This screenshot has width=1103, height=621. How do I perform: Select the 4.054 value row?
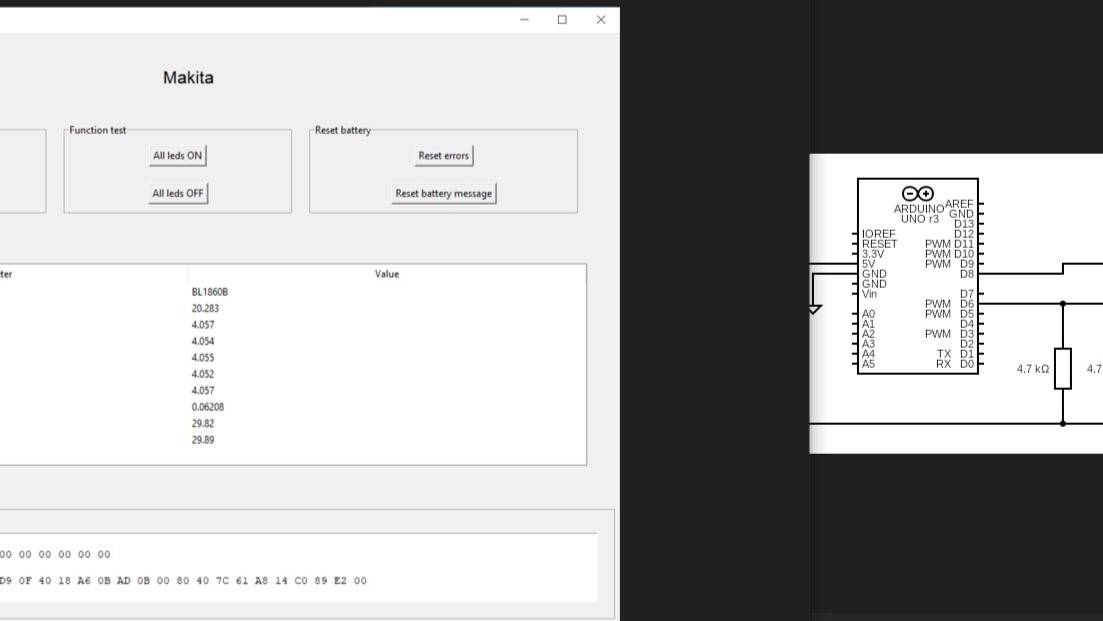292,341
